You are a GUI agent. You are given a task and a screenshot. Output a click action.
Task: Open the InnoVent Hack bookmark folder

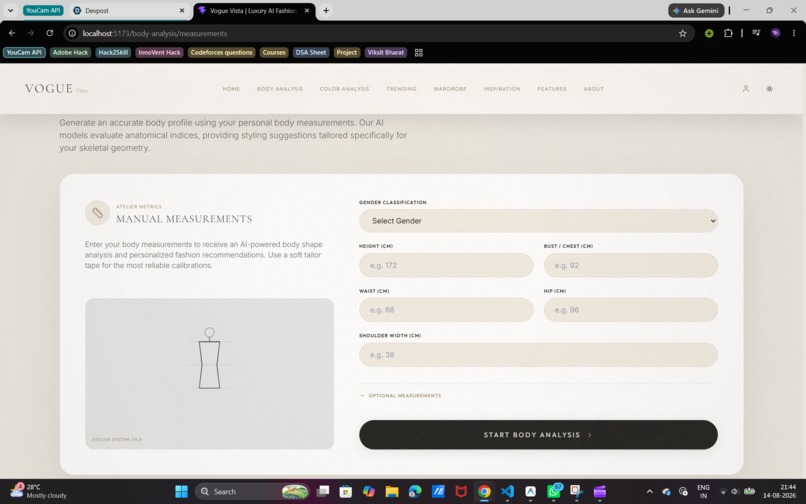[159, 52]
